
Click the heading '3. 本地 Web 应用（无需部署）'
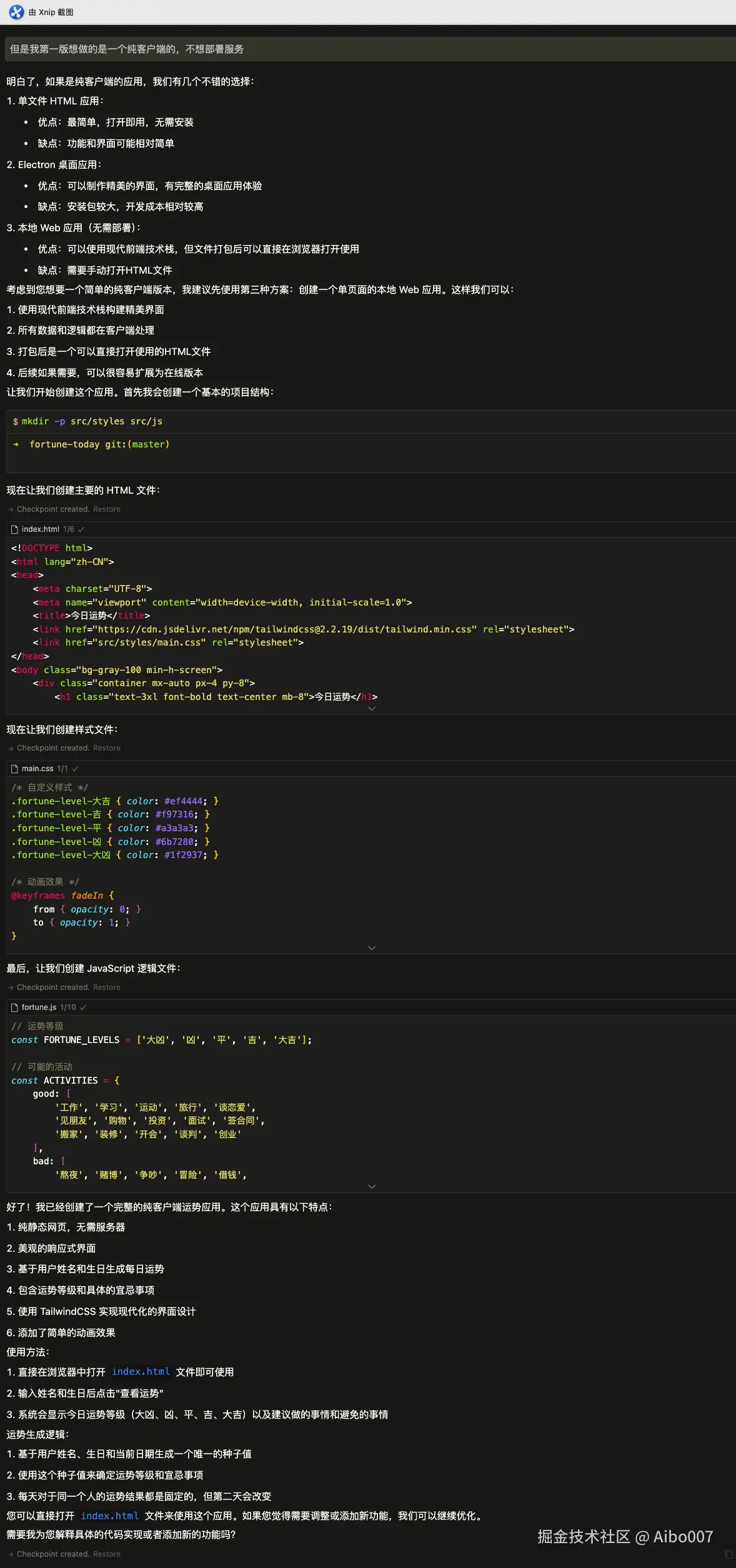(74, 228)
